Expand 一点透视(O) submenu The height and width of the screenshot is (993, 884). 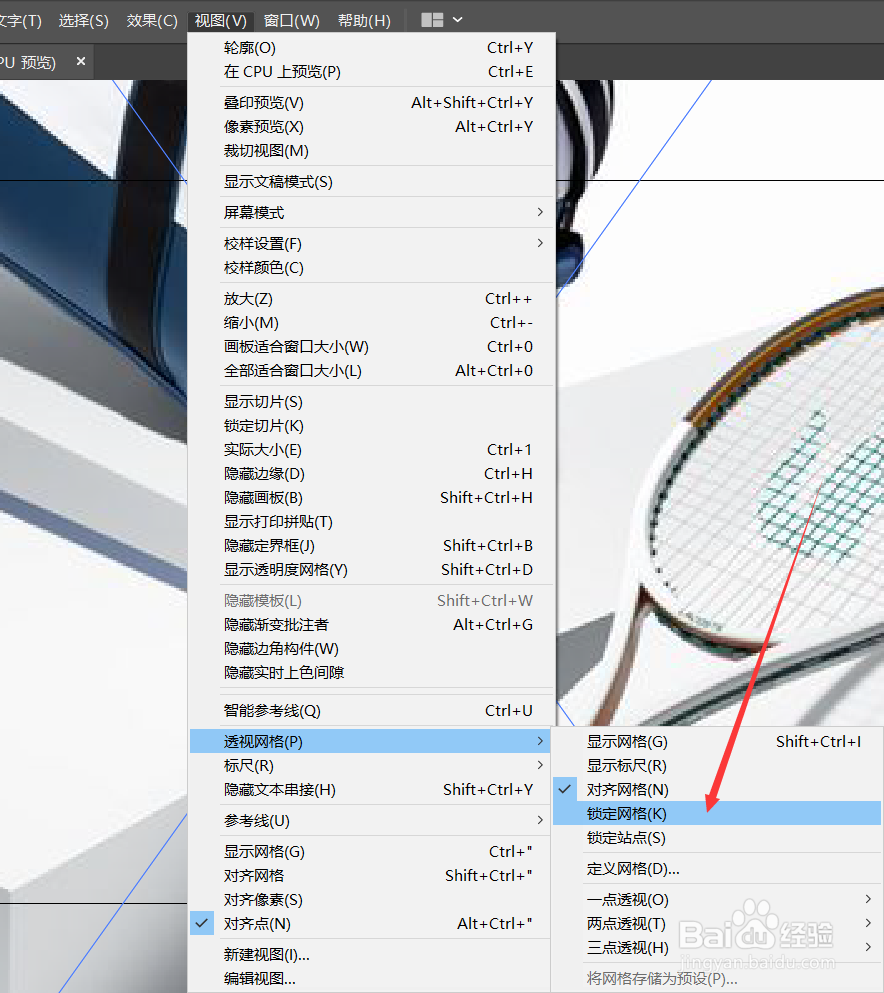717,900
